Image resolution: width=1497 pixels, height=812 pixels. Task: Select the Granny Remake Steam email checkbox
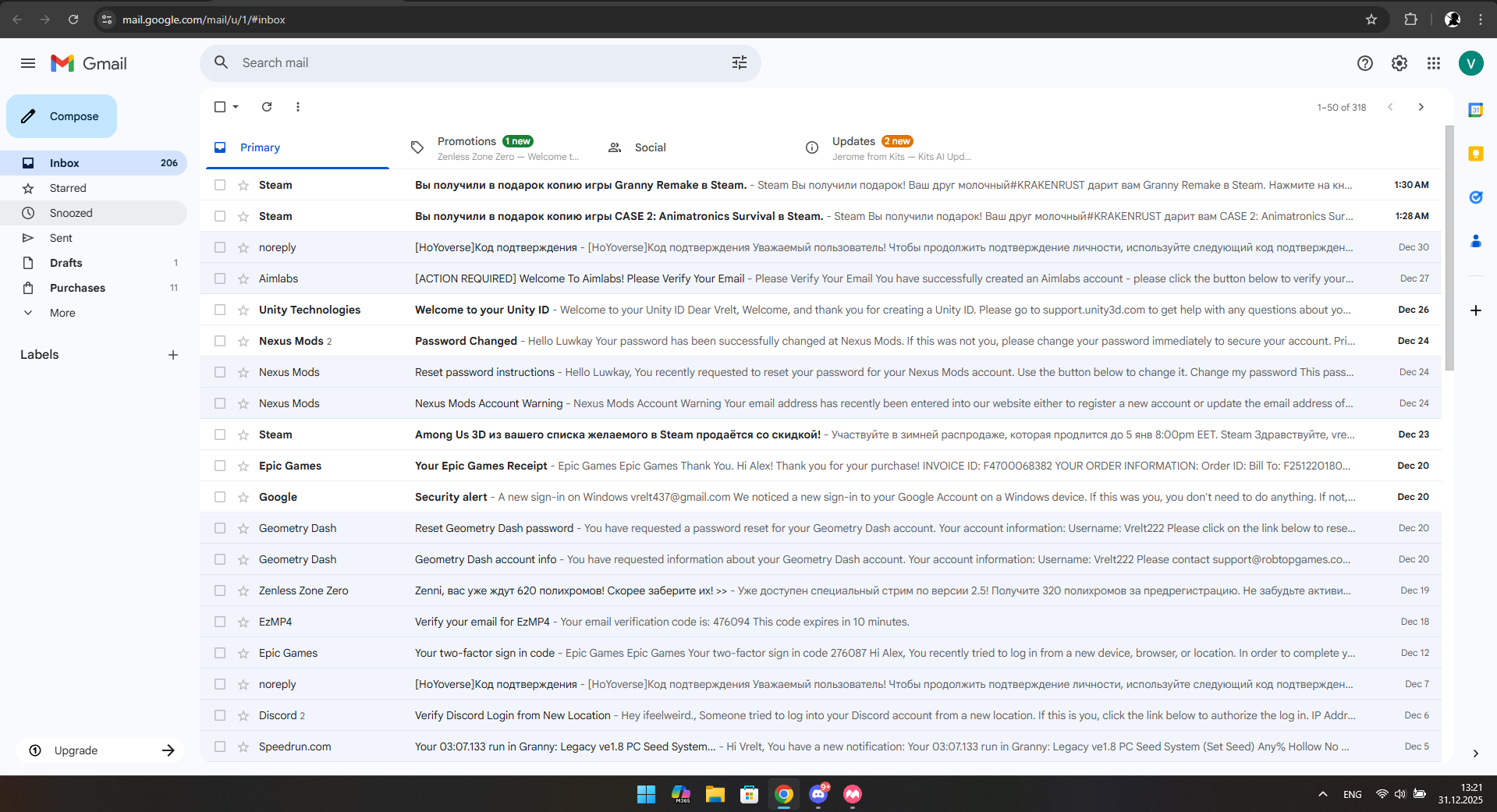pyautogui.click(x=220, y=185)
